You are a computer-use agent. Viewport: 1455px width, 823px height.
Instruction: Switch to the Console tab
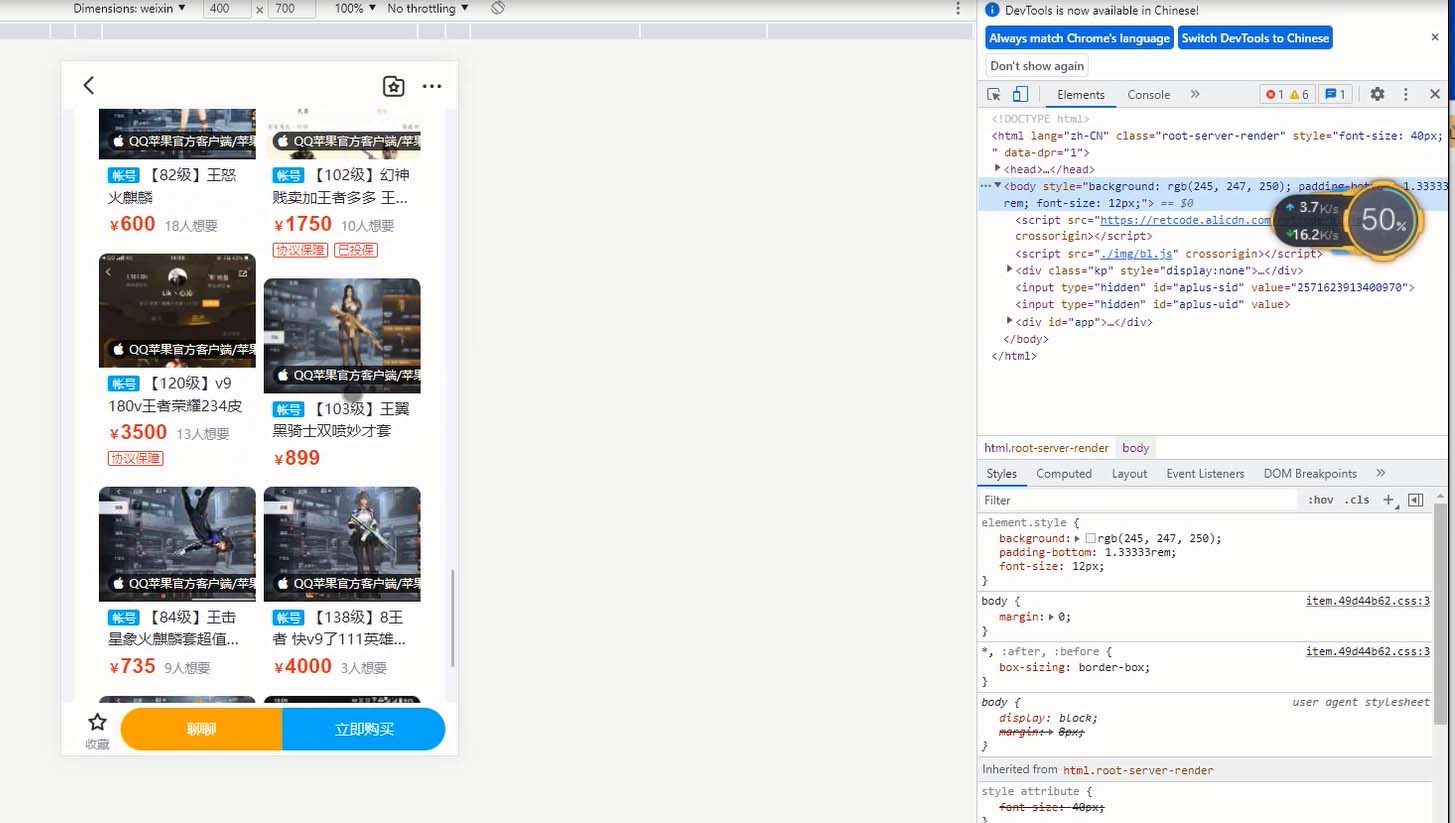(1148, 95)
